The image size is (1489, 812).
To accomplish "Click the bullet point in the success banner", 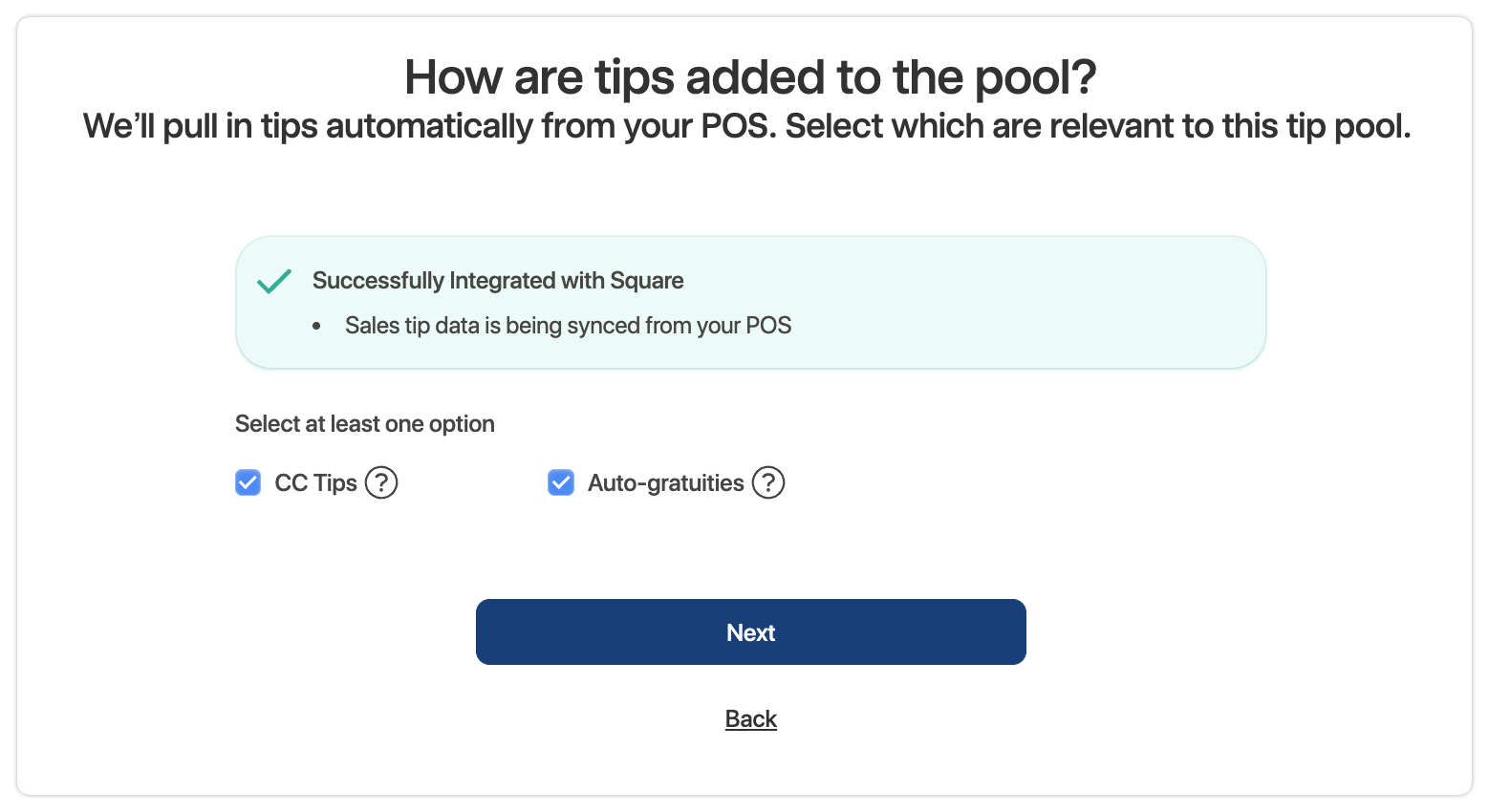I will coord(316,327).
